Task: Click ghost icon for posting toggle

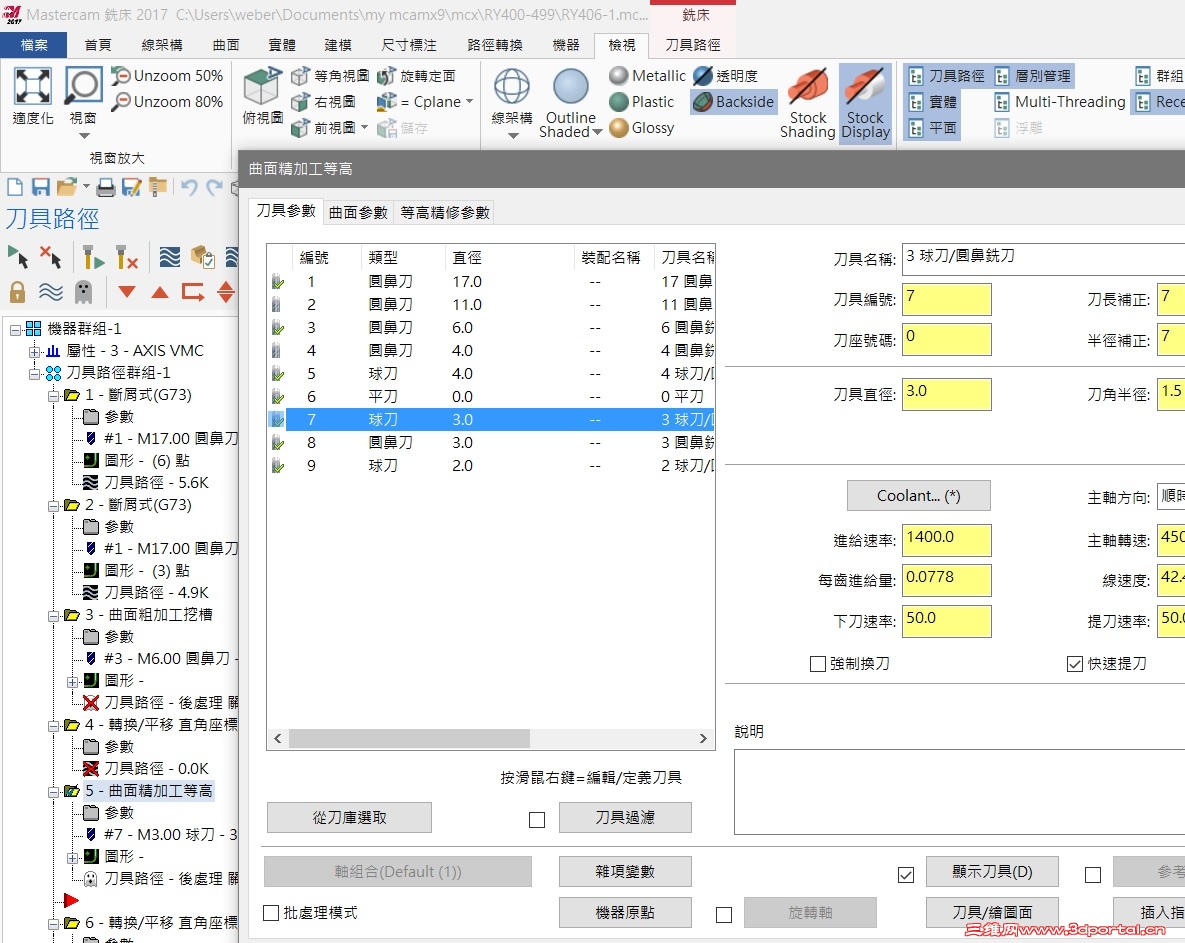Action: coord(83,292)
